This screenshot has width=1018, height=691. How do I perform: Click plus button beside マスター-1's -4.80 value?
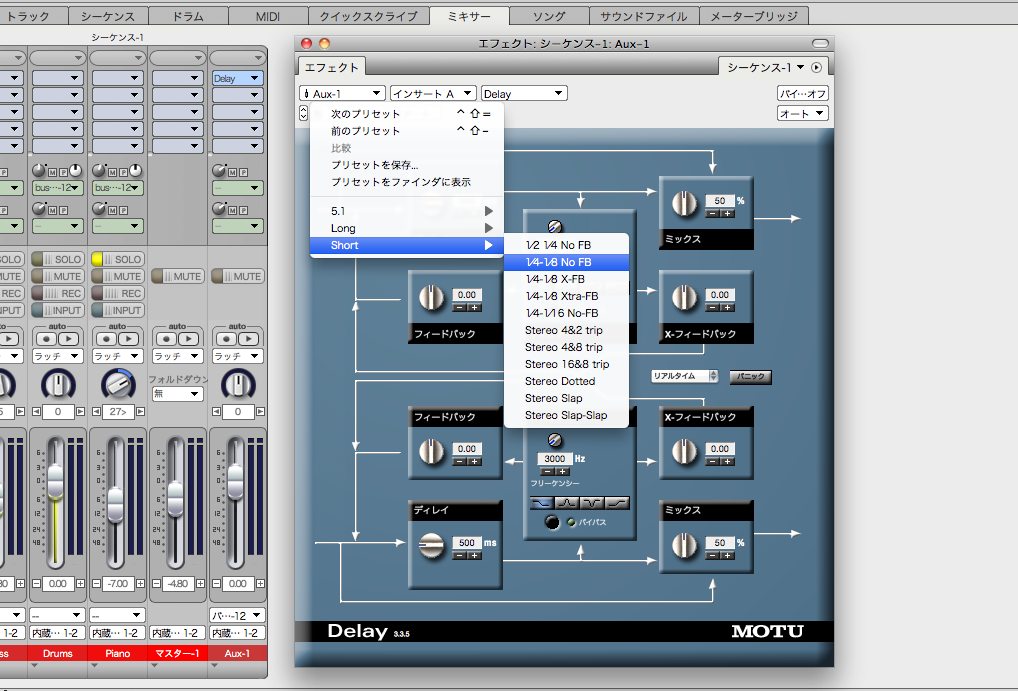click(x=200, y=583)
